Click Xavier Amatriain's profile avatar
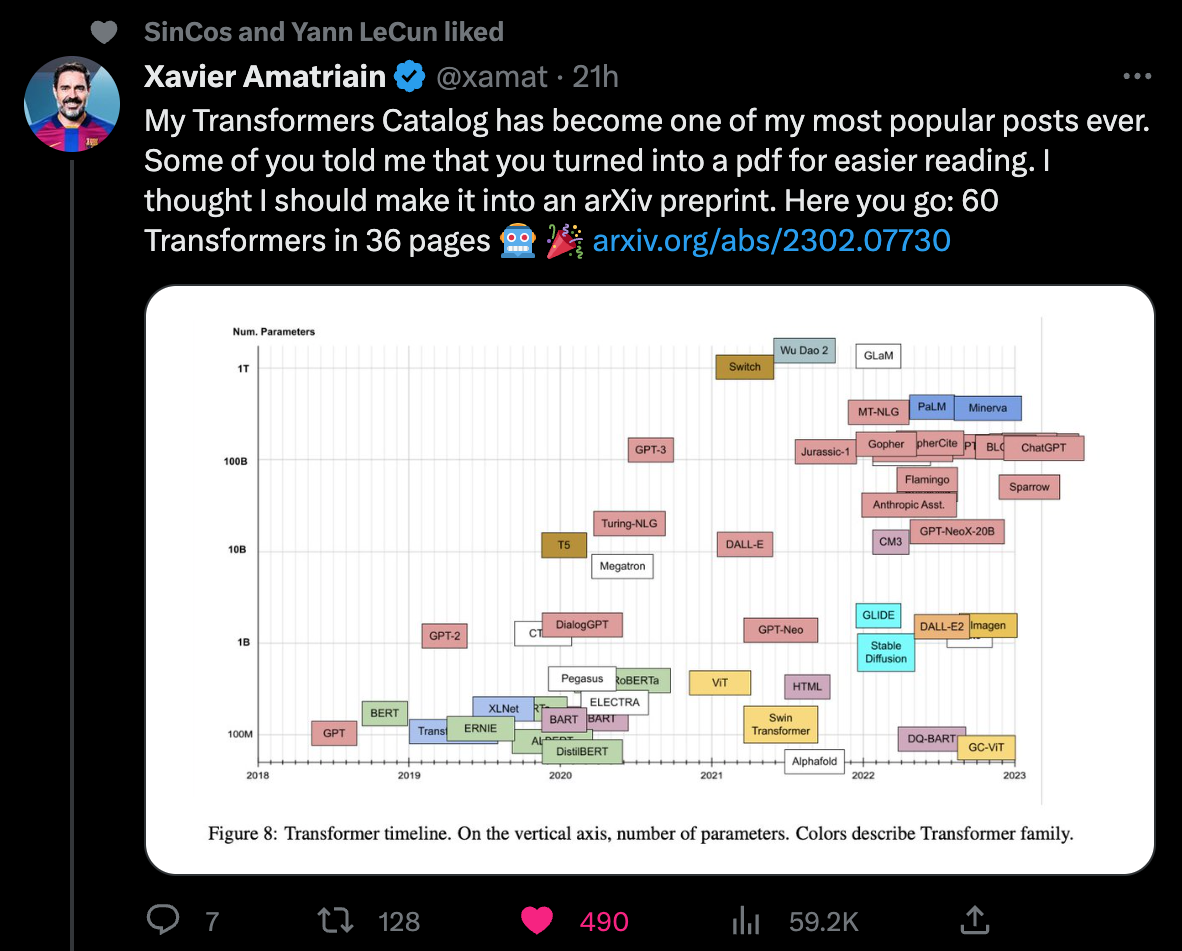The height and width of the screenshot is (951, 1182). click(x=72, y=104)
